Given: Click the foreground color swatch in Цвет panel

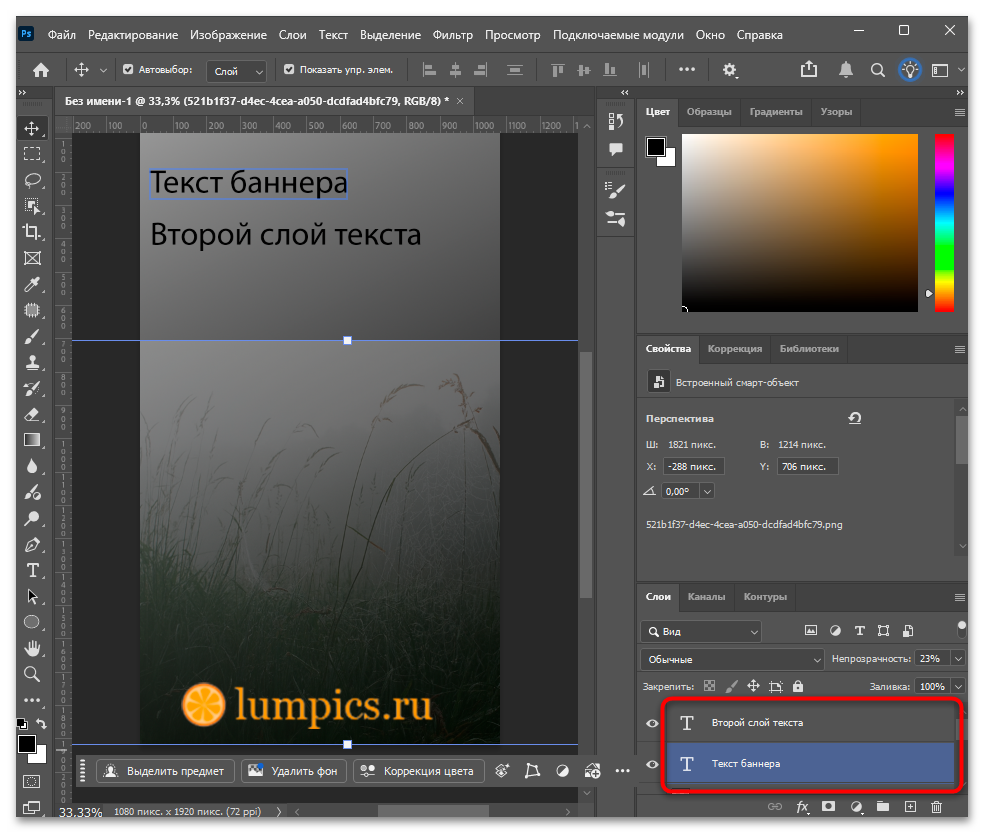Looking at the screenshot, I should point(656,147).
